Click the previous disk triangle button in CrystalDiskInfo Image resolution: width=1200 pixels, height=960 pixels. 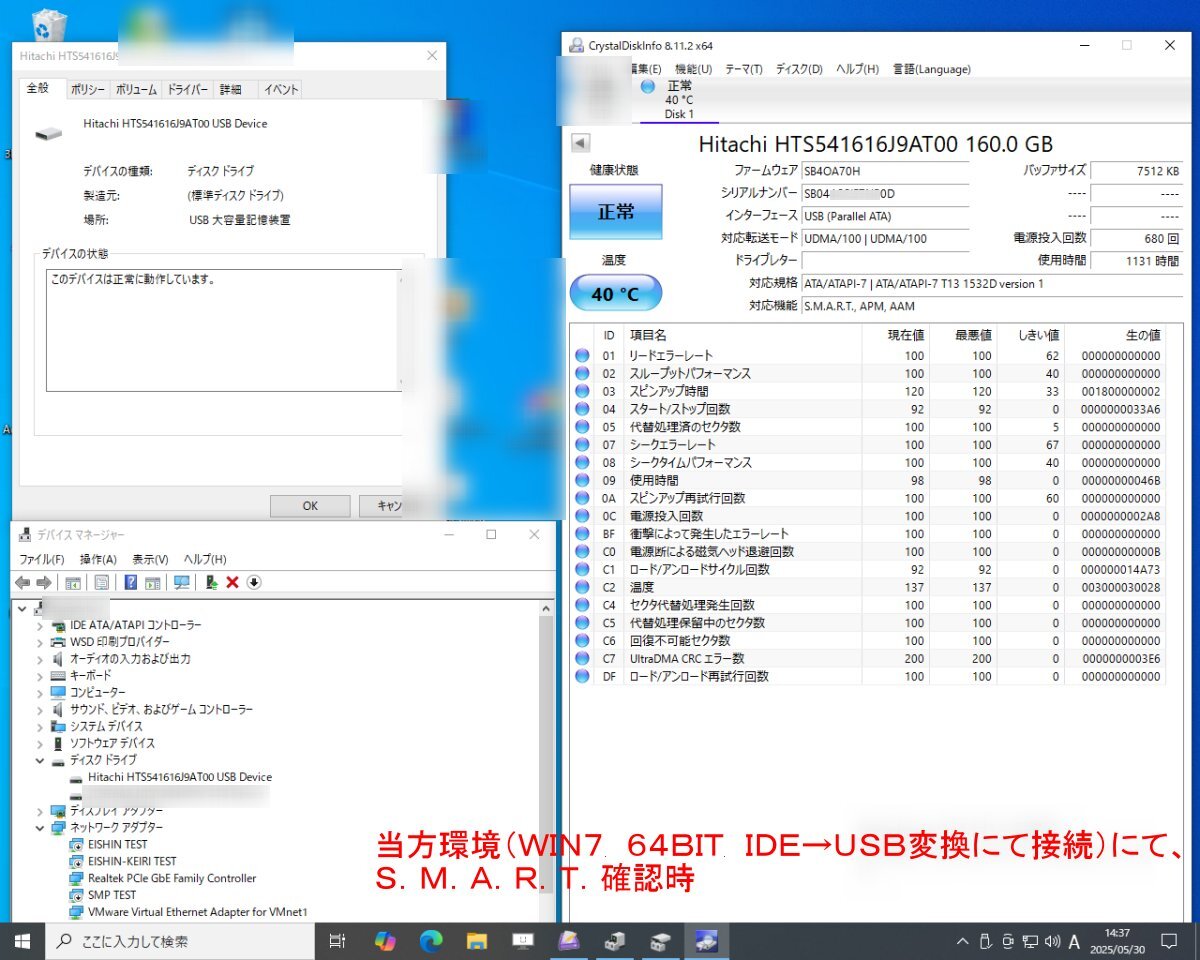click(580, 143)
